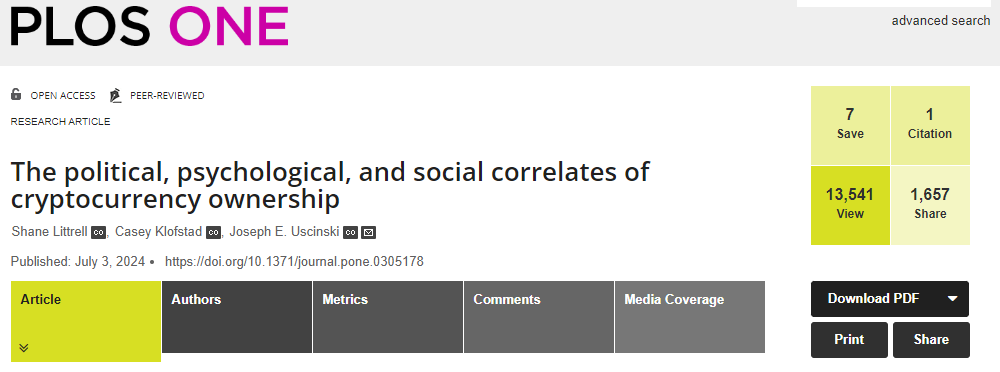This screenshot has width=1000, height=372.
Task: Open the article DOI link
Action: pos(294,262)
